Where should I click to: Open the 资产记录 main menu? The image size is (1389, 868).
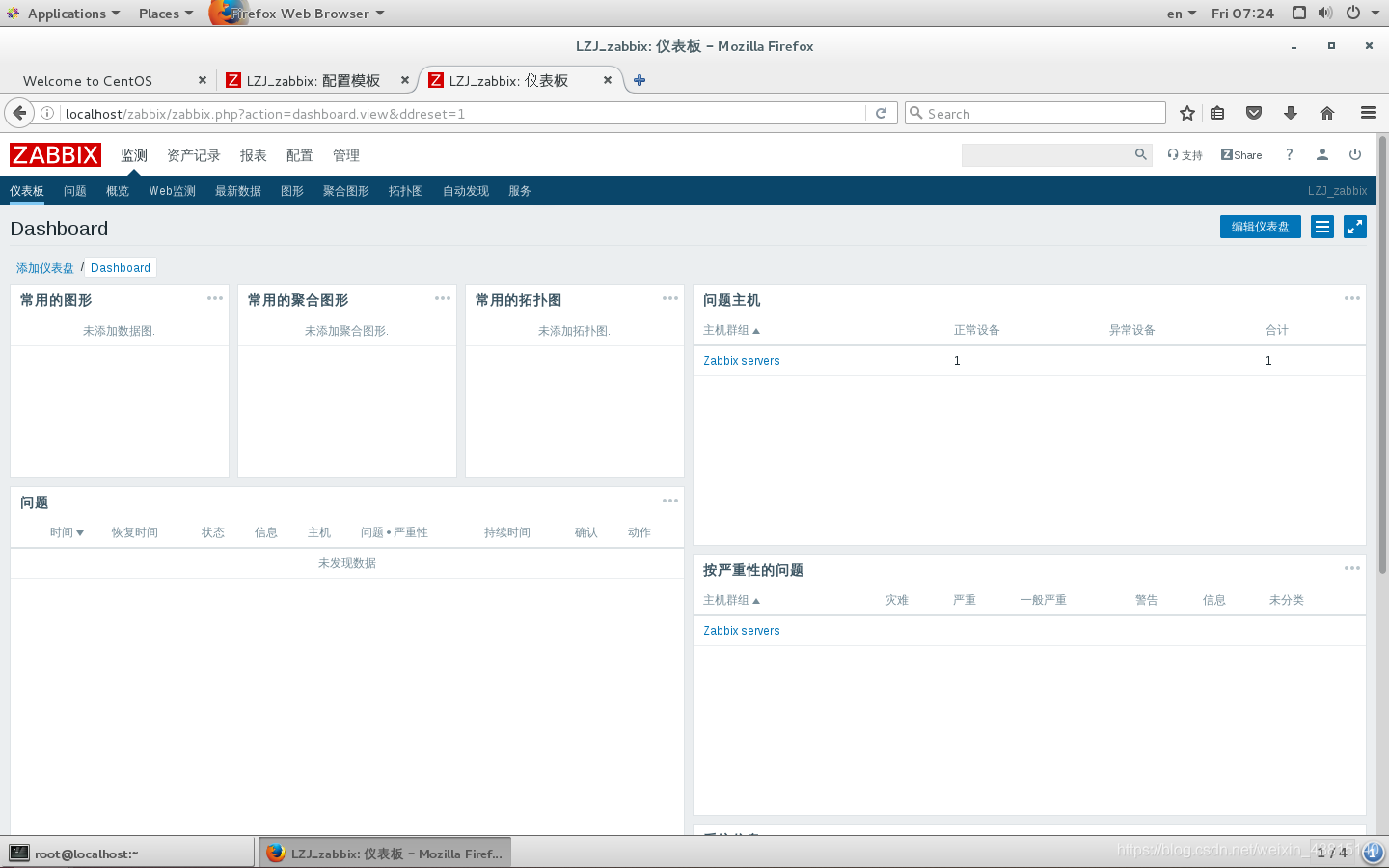pyautogui.click(x=194, y=155)
